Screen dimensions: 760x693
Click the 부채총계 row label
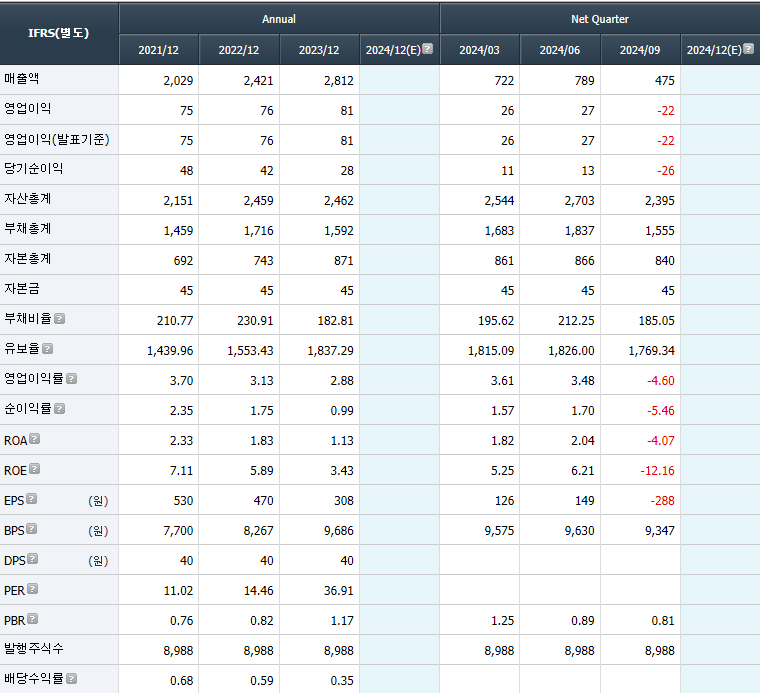coord(28,229)
